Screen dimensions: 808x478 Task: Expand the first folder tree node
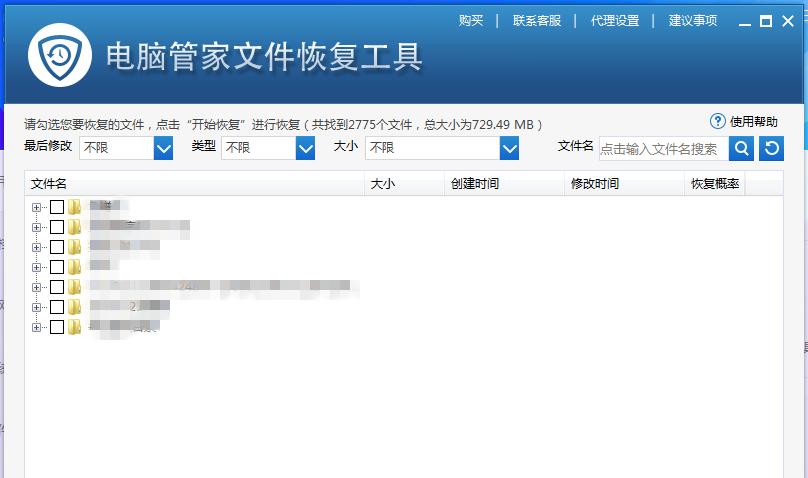tap(36, 208)
